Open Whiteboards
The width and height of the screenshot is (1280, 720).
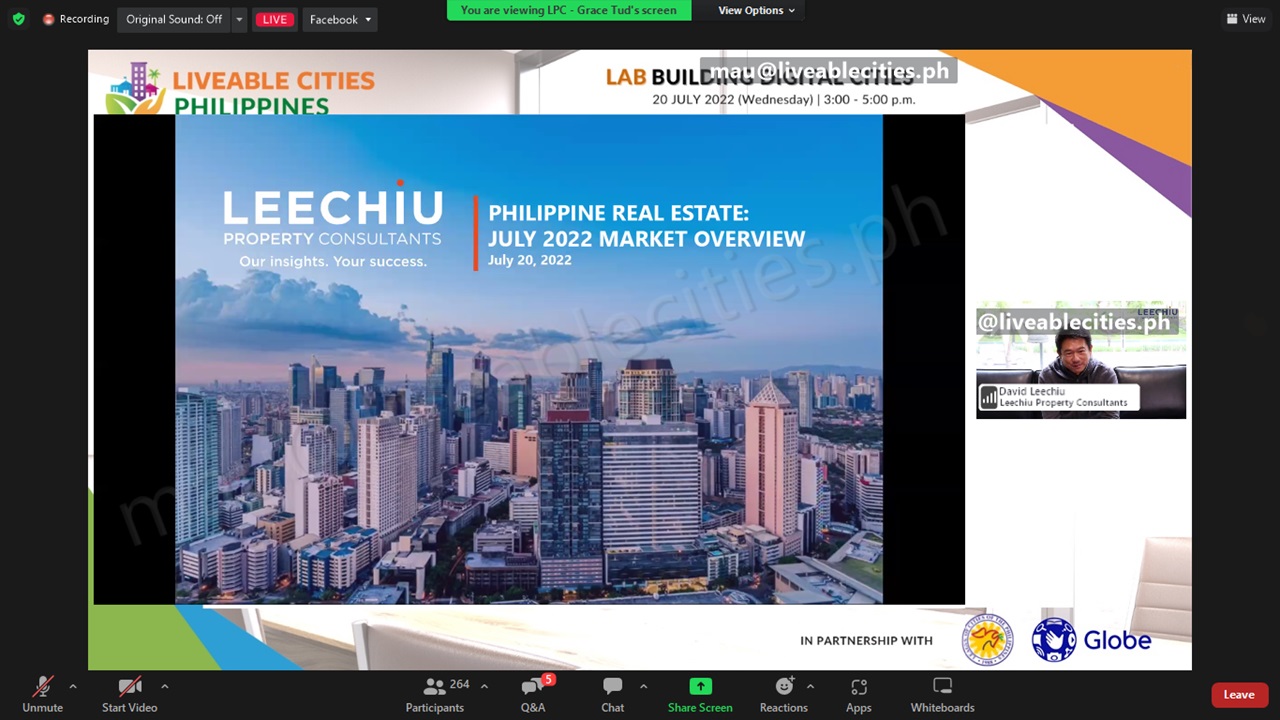pyautogui.click(x=942, y=687)
